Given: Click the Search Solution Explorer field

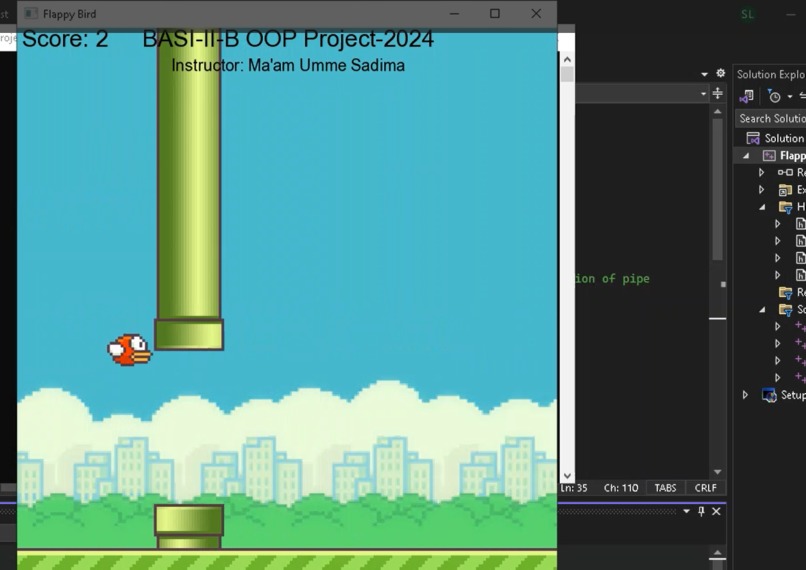Looking at the screenshot, I should click(x=771, y=119).
